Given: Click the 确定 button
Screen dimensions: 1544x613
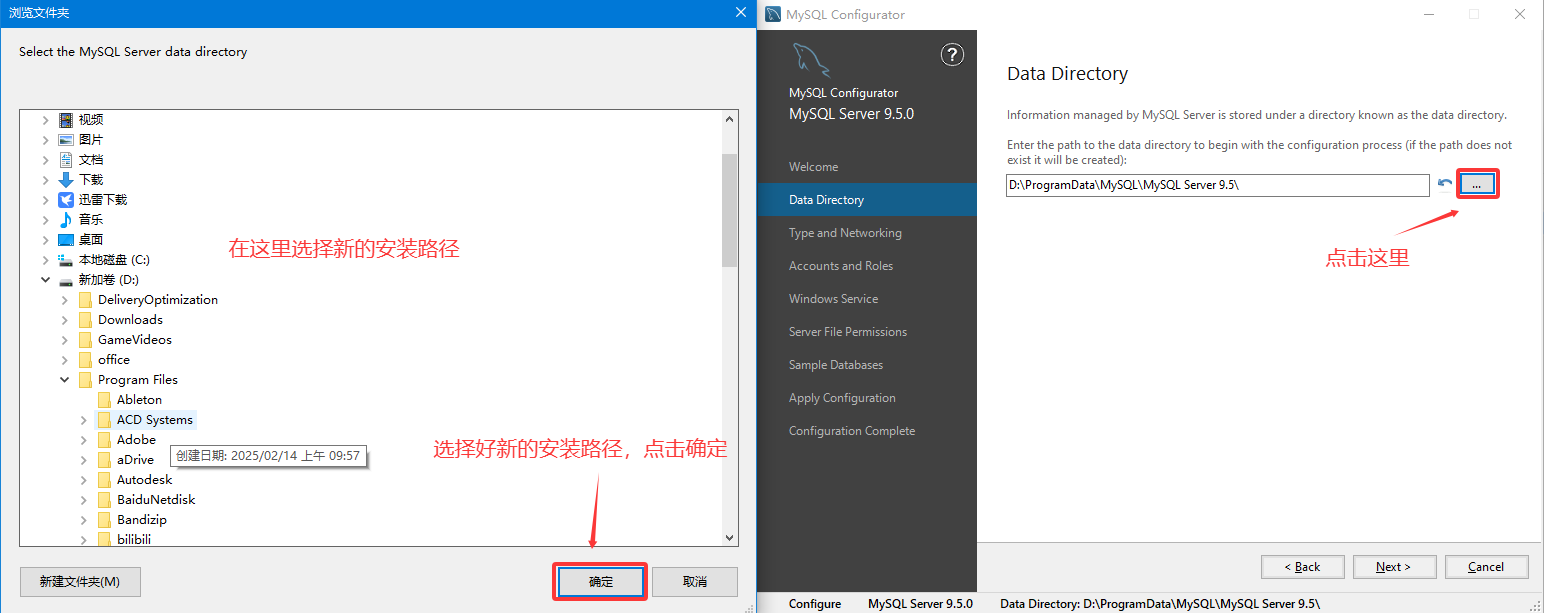Looking at the screenshot, I should pos(600,582).
